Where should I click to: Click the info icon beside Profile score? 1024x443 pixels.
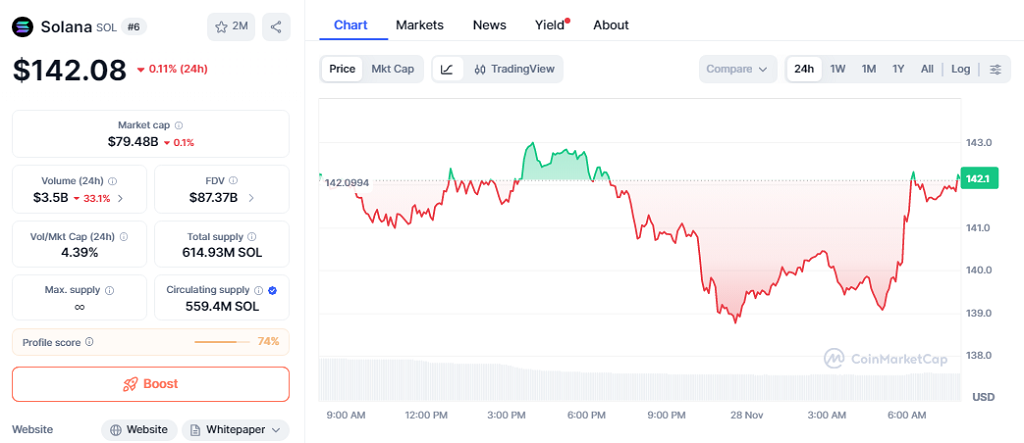click(90, 342)
